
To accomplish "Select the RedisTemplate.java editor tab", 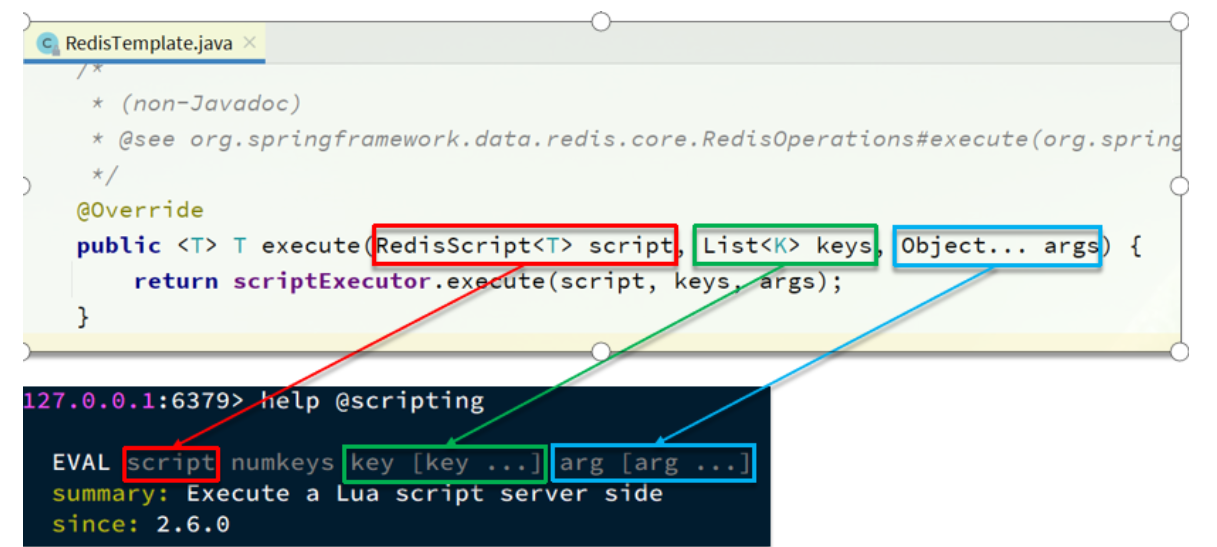I will 146,44.
